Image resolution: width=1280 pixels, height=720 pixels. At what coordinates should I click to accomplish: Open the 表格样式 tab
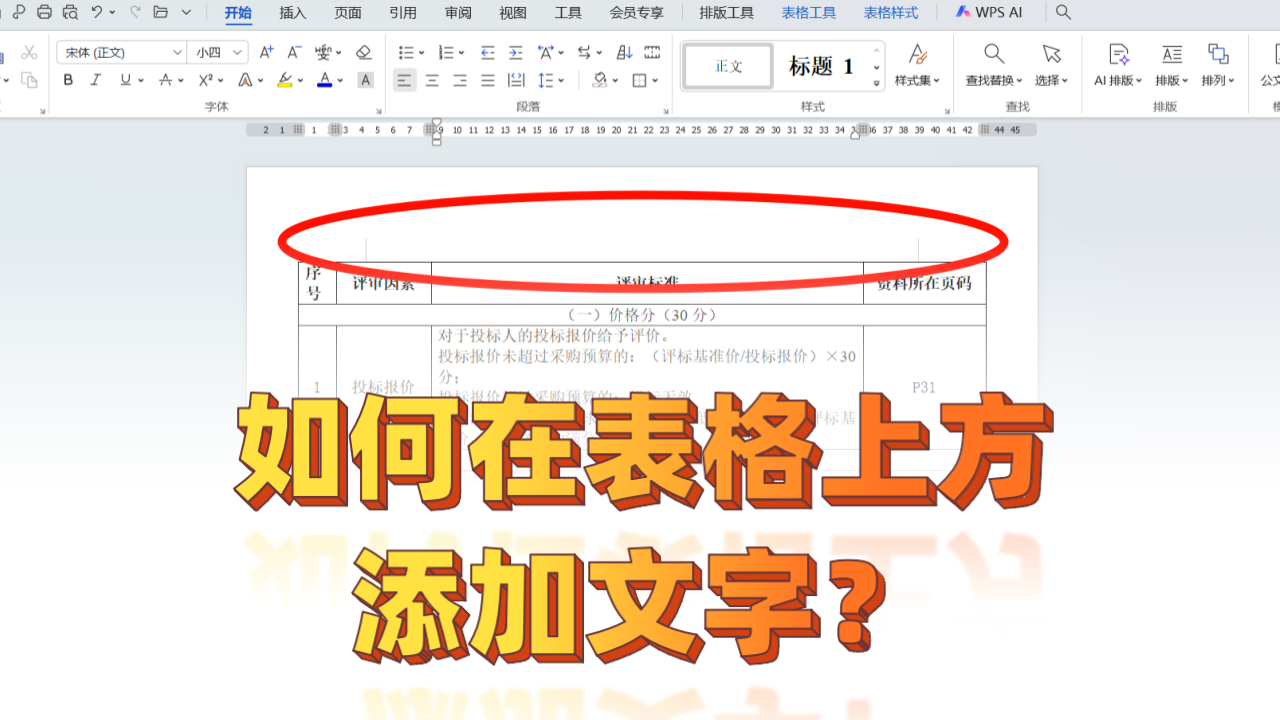point(890,13)
